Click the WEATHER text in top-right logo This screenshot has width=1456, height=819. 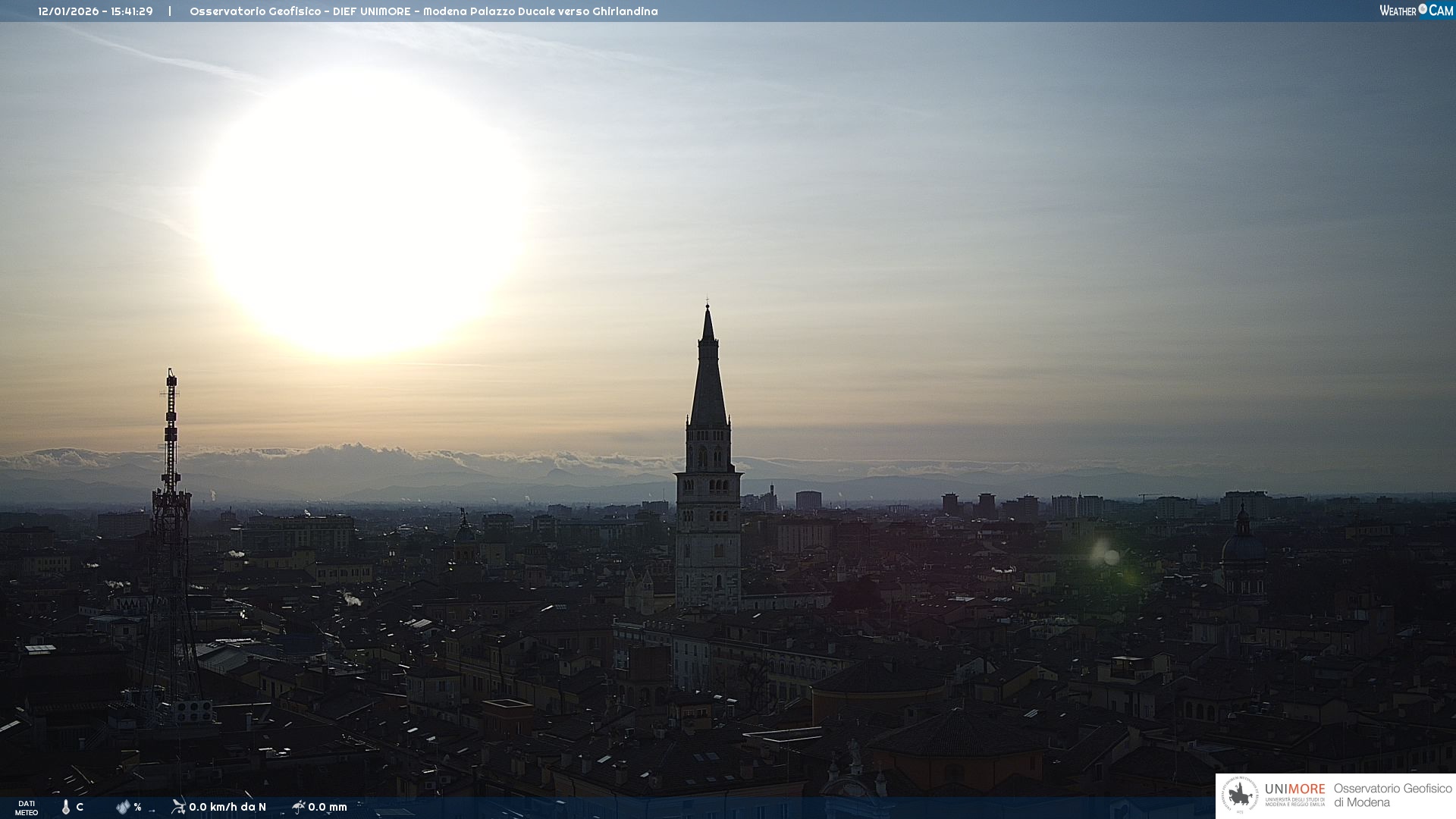tap(1398, 11)
